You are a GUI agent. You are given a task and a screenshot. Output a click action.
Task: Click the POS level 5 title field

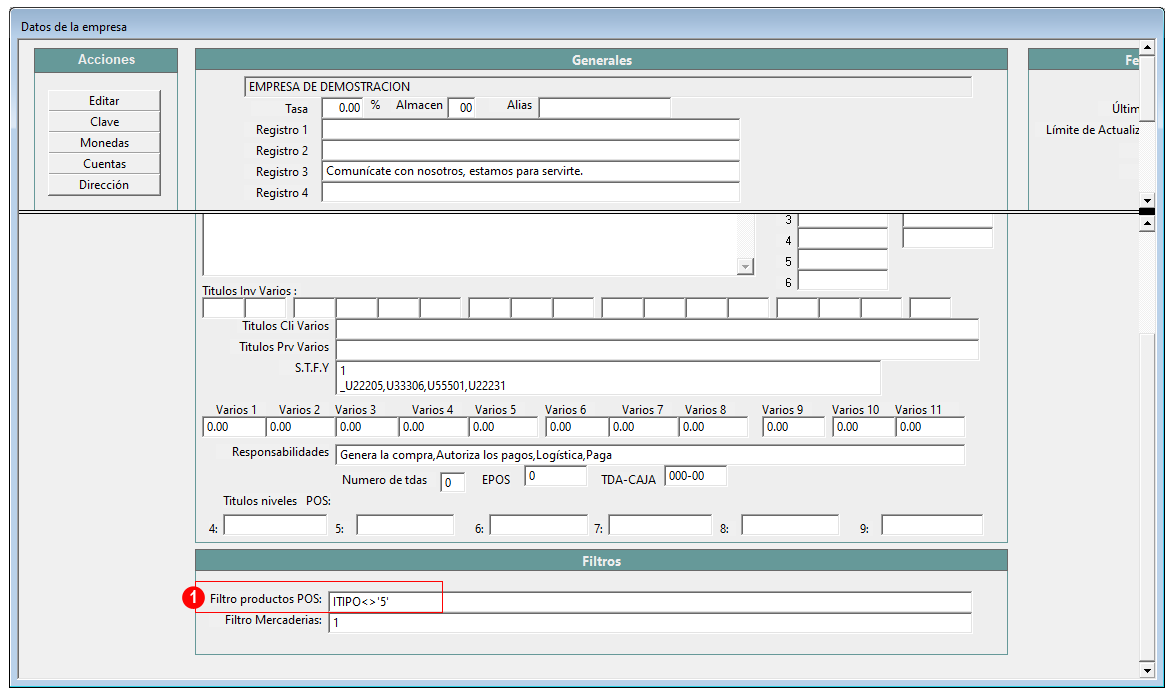405,525
